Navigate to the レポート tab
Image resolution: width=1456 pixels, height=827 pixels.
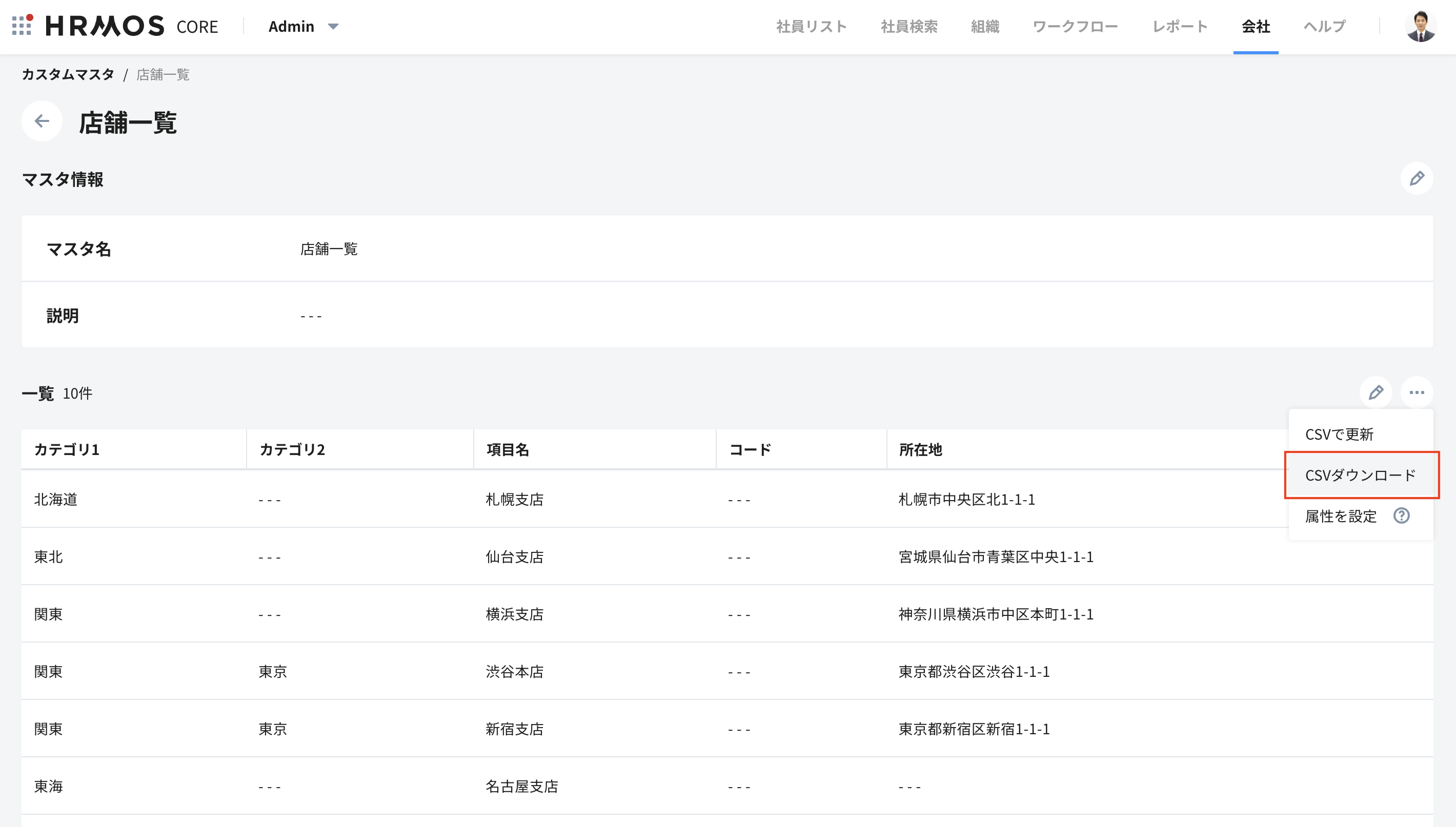pyautogui.click(x=1179, y=26)
